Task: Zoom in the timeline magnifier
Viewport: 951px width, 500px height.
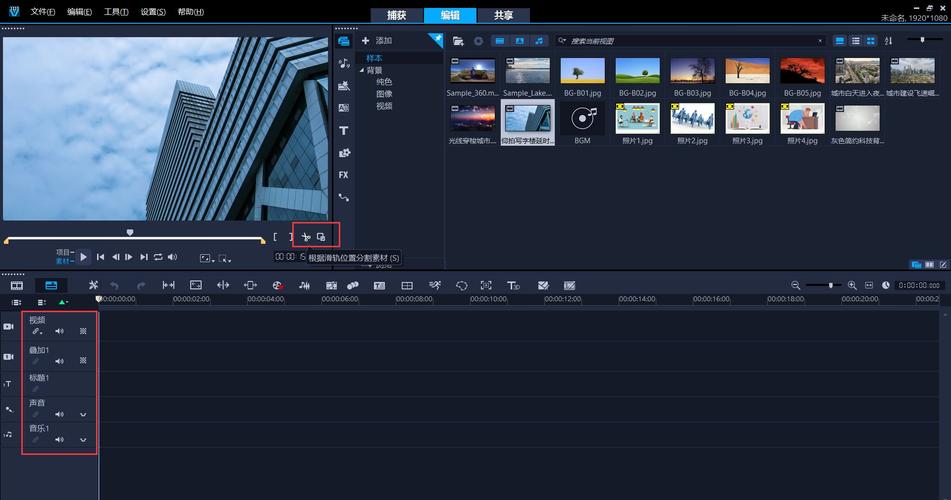Action: click(x=852, y=285)
